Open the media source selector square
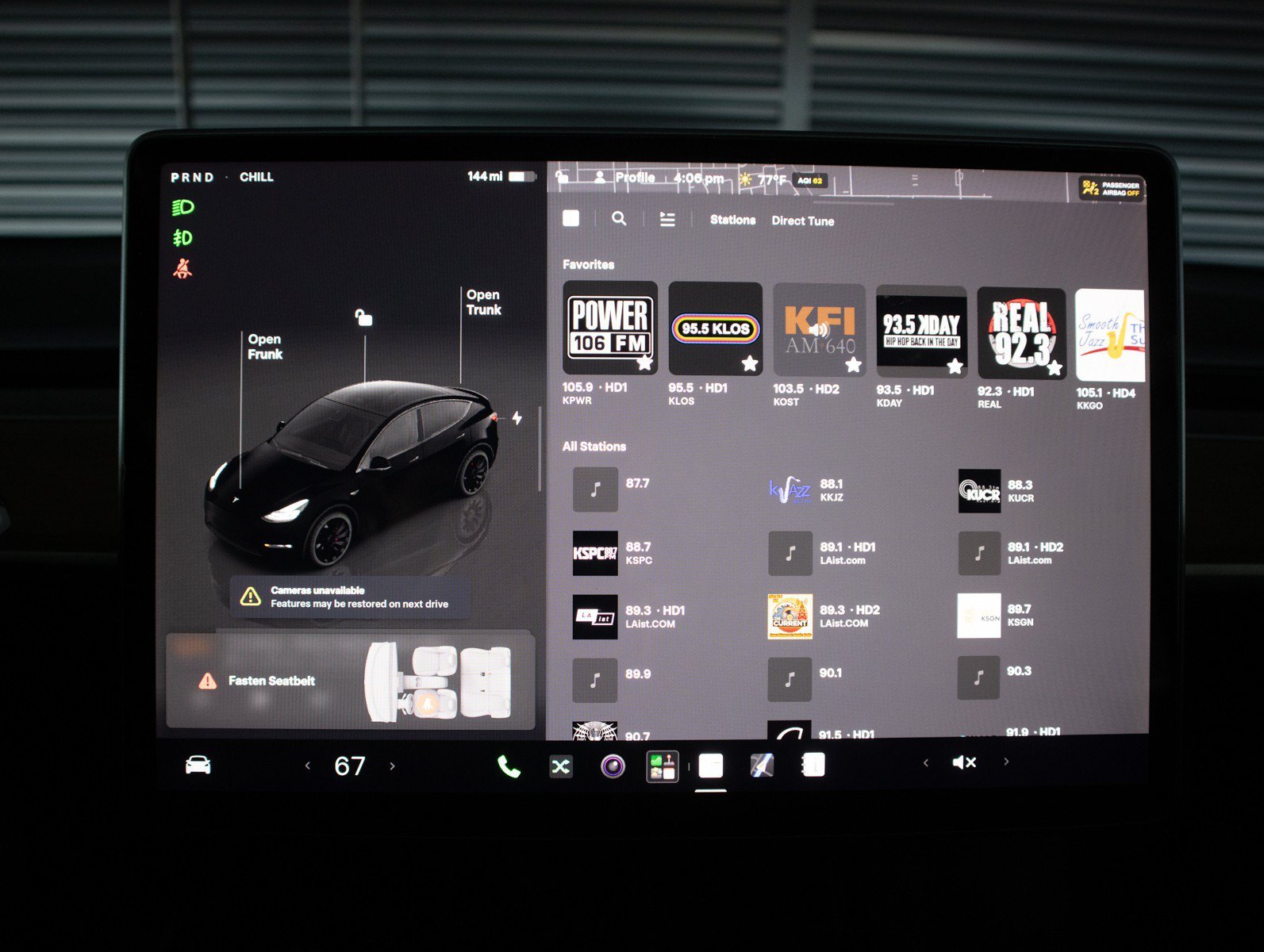Viewport: 1264px width, 952px height. (x=571, y=218)
